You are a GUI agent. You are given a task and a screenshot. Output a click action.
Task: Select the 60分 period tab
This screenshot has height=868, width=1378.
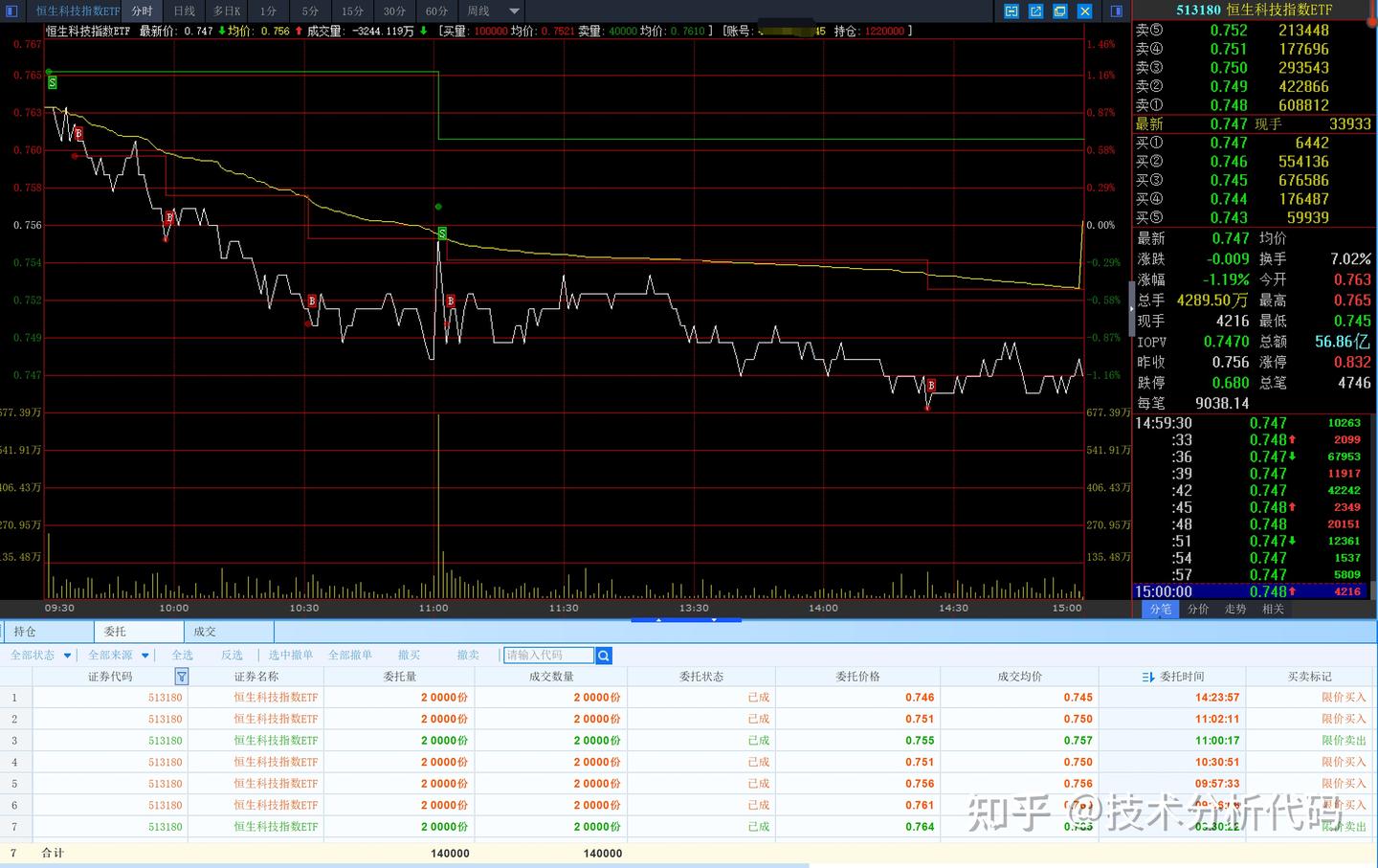coord(437,11)
